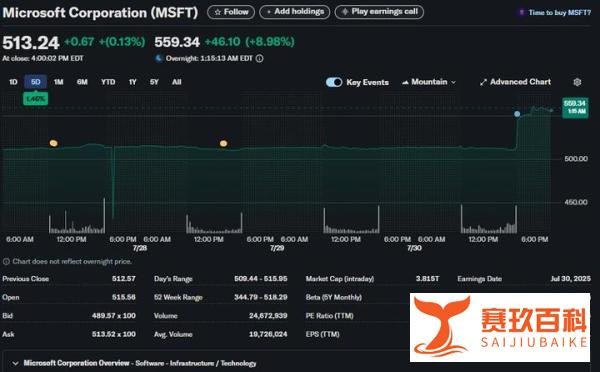The image size is (600, 372).
Task: Open the chart settings gear icon
Action: (x=577, y=82)
